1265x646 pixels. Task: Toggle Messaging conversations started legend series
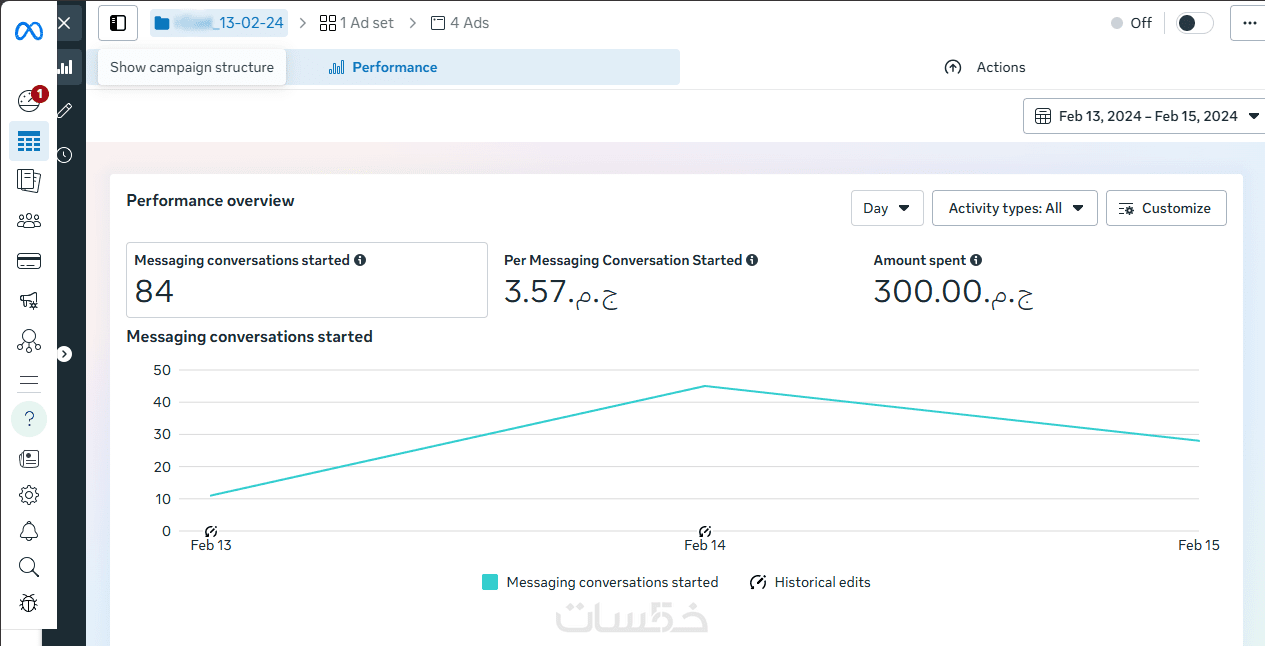(600, 582)
